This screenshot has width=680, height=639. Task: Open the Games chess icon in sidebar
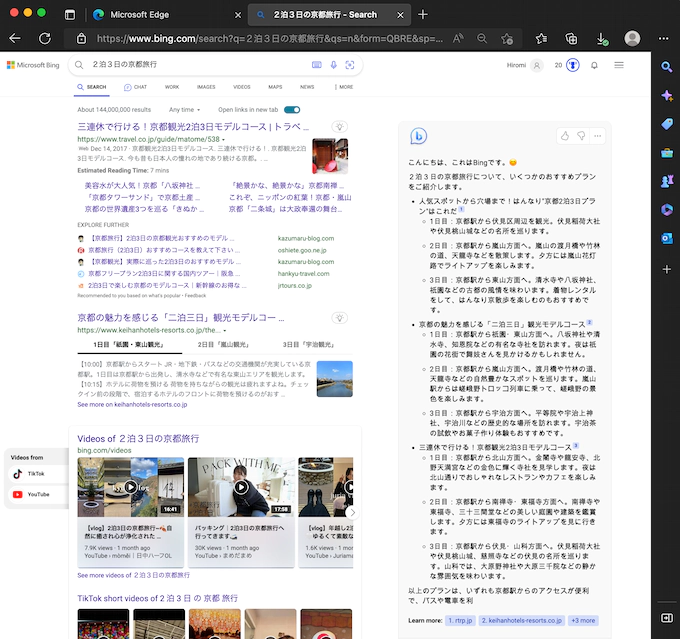[x=667, y=181]
